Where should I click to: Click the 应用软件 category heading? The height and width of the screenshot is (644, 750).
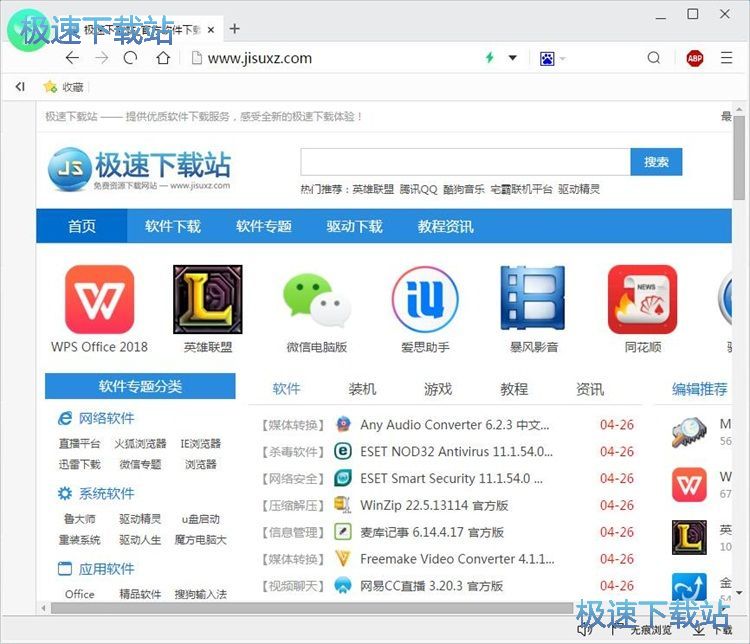pyautogui.click(x=106, y=568)
